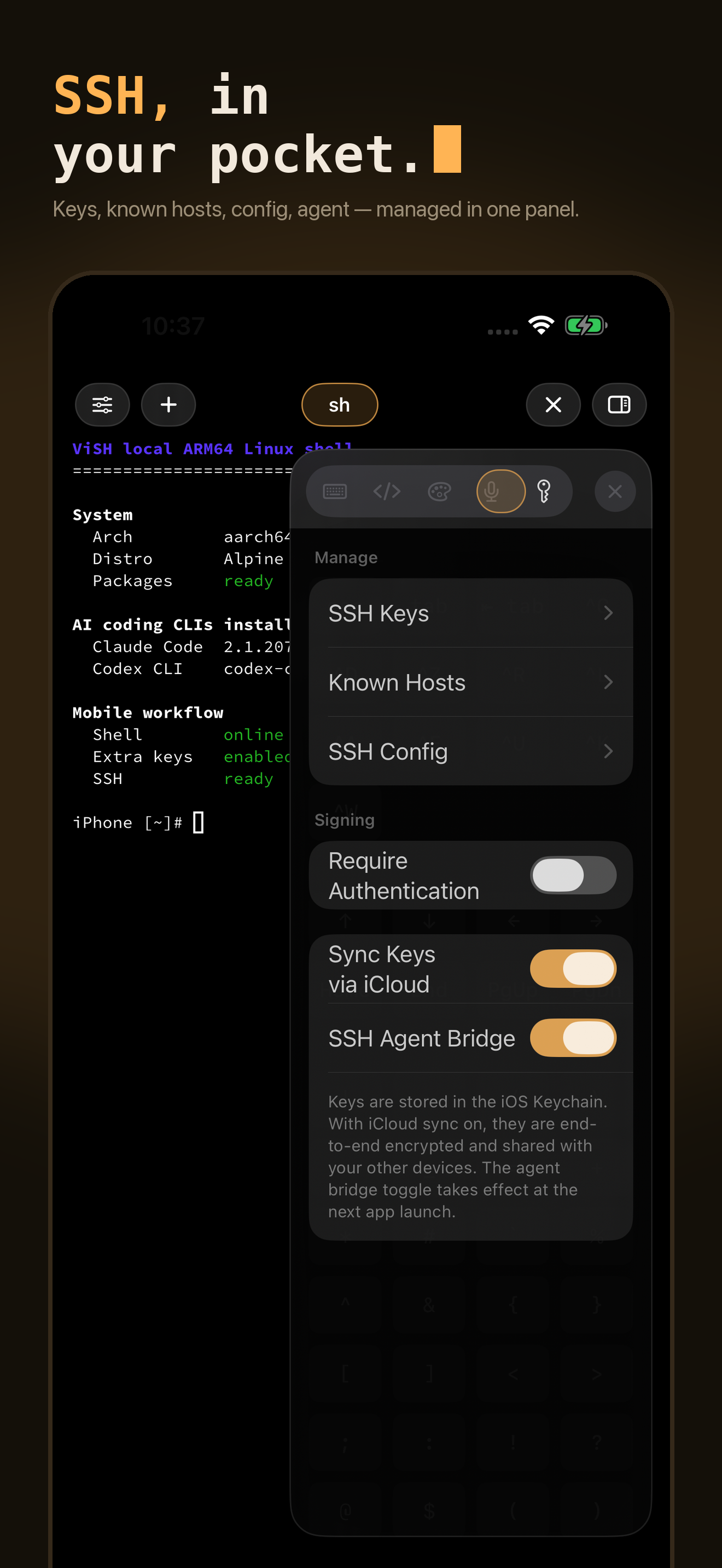Tap the "Manage" section header
This screenshot has width=722, height=1568.
click(x=346, y=558)
